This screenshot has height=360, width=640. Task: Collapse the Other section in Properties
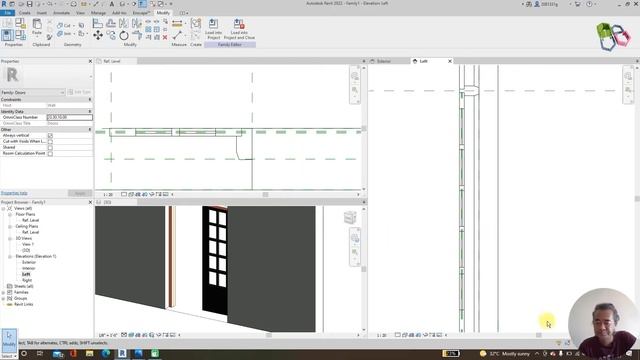point(90,129)
